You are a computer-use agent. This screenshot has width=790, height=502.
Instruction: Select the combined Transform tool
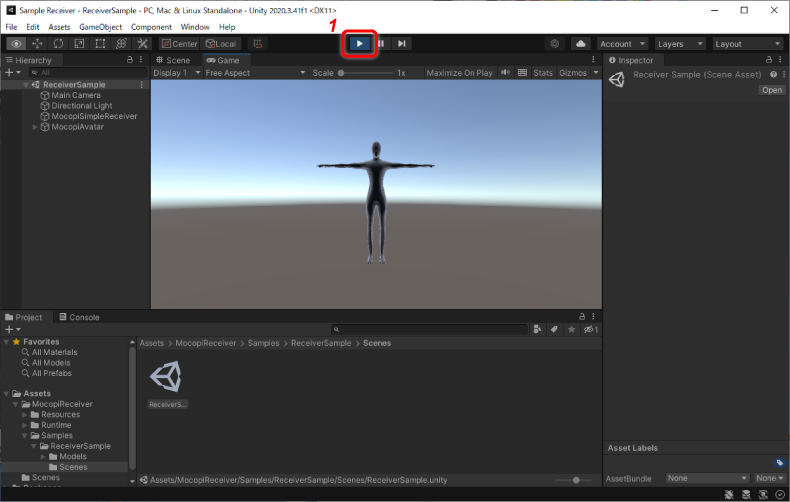121,44
